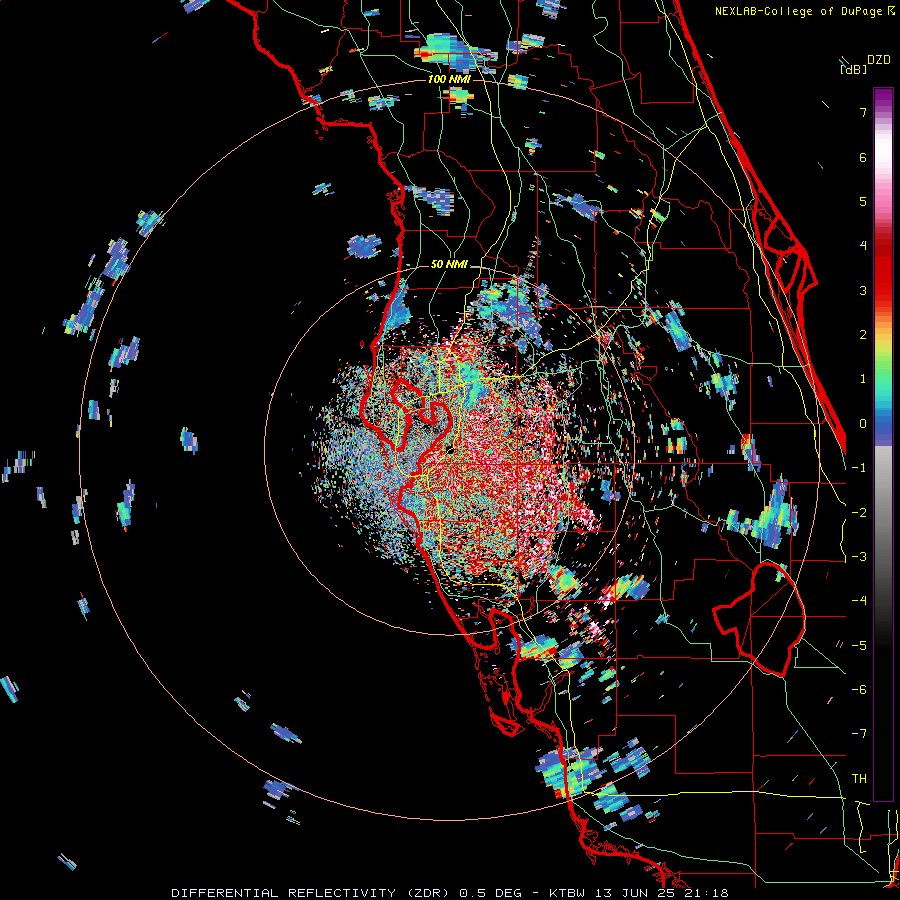The height and width of the screenshot is (900, 900).
Task: Click the TH threshold label on scale
Action: point(859,779)
